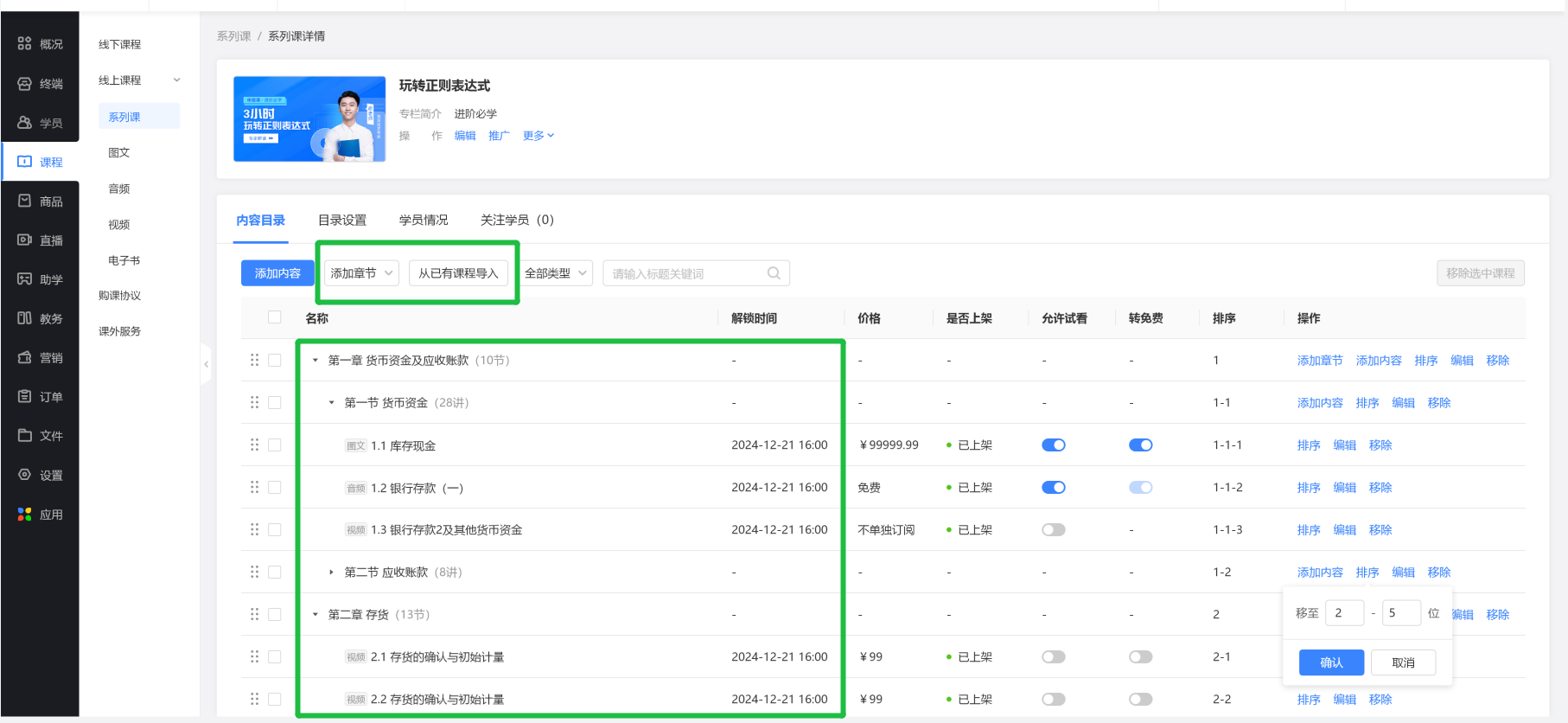Screen dimensions: 1568x723
Task: Open the 学员 students sidebar icon
Action: (25, 123)
